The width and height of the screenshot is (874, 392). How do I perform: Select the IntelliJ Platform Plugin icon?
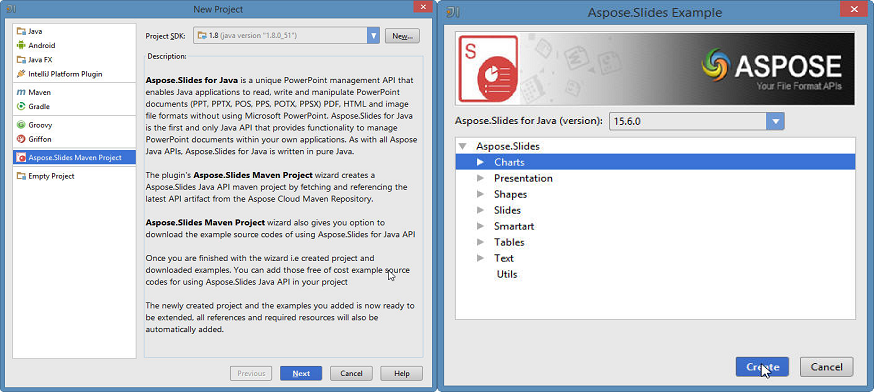(21, 74)
